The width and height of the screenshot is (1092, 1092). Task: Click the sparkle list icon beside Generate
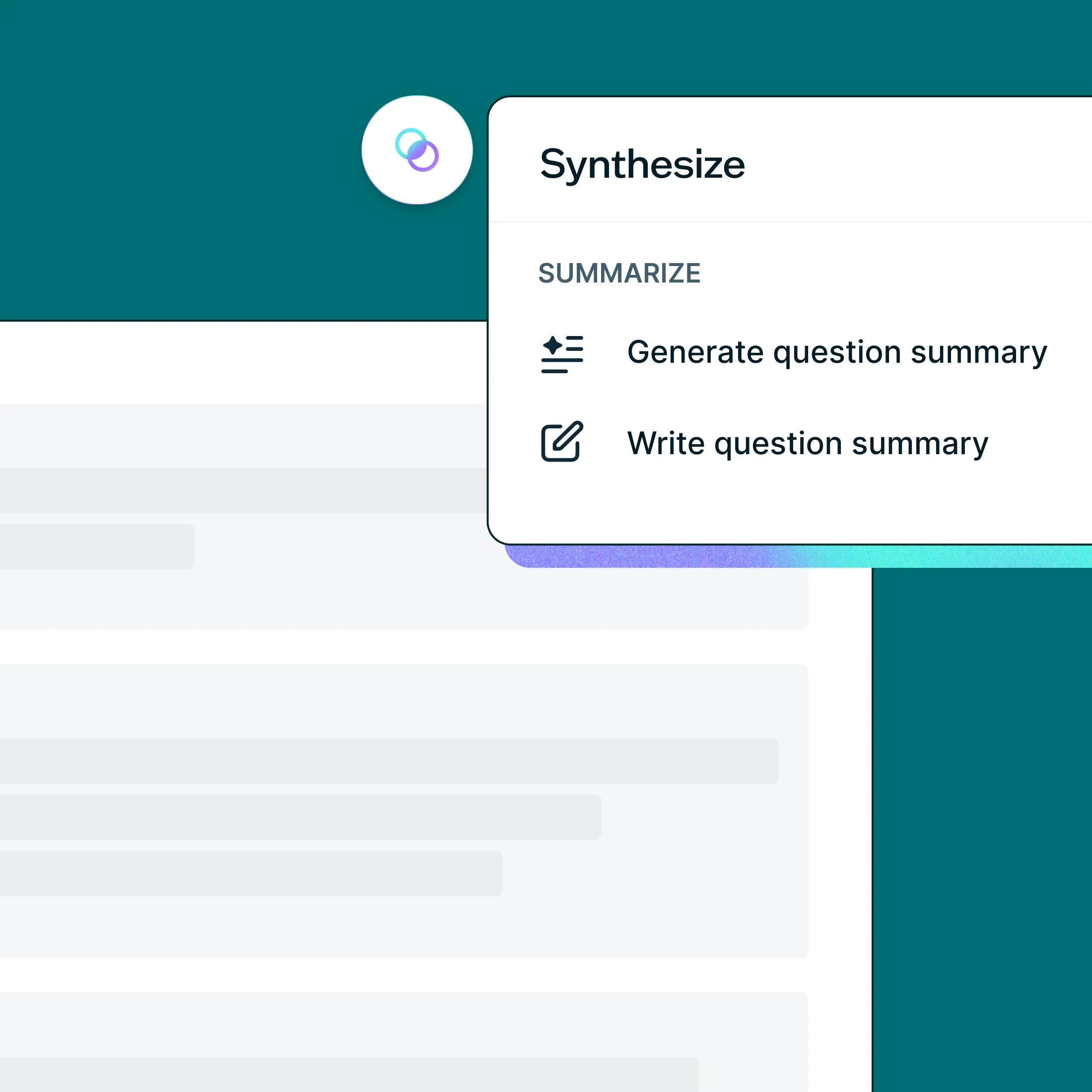point(562,354)
